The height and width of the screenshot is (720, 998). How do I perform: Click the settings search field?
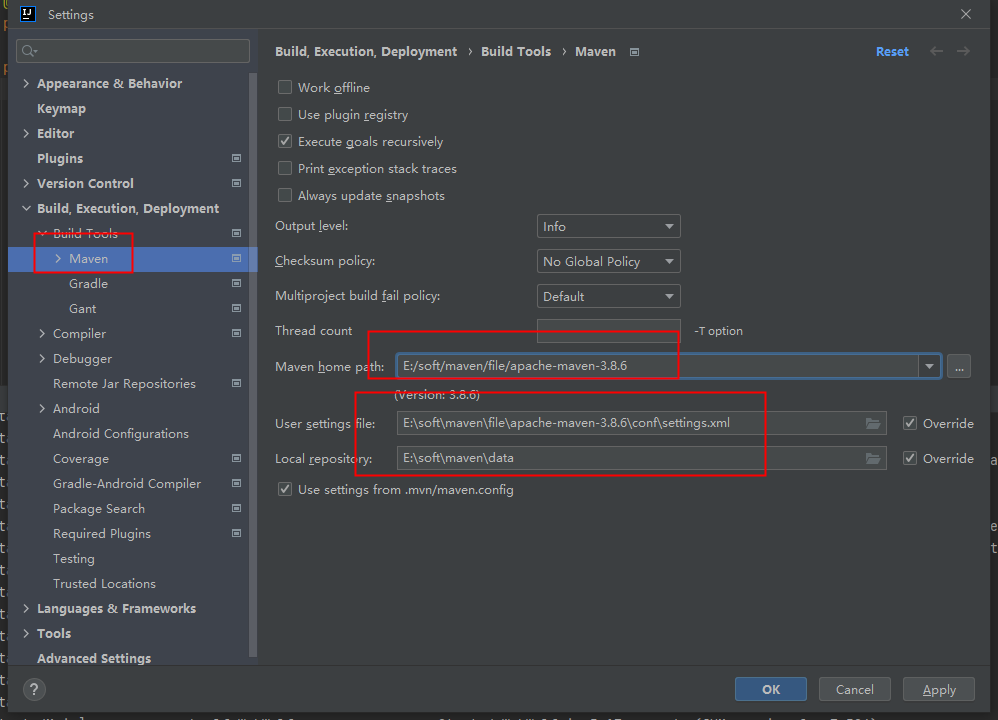point(133,51)
